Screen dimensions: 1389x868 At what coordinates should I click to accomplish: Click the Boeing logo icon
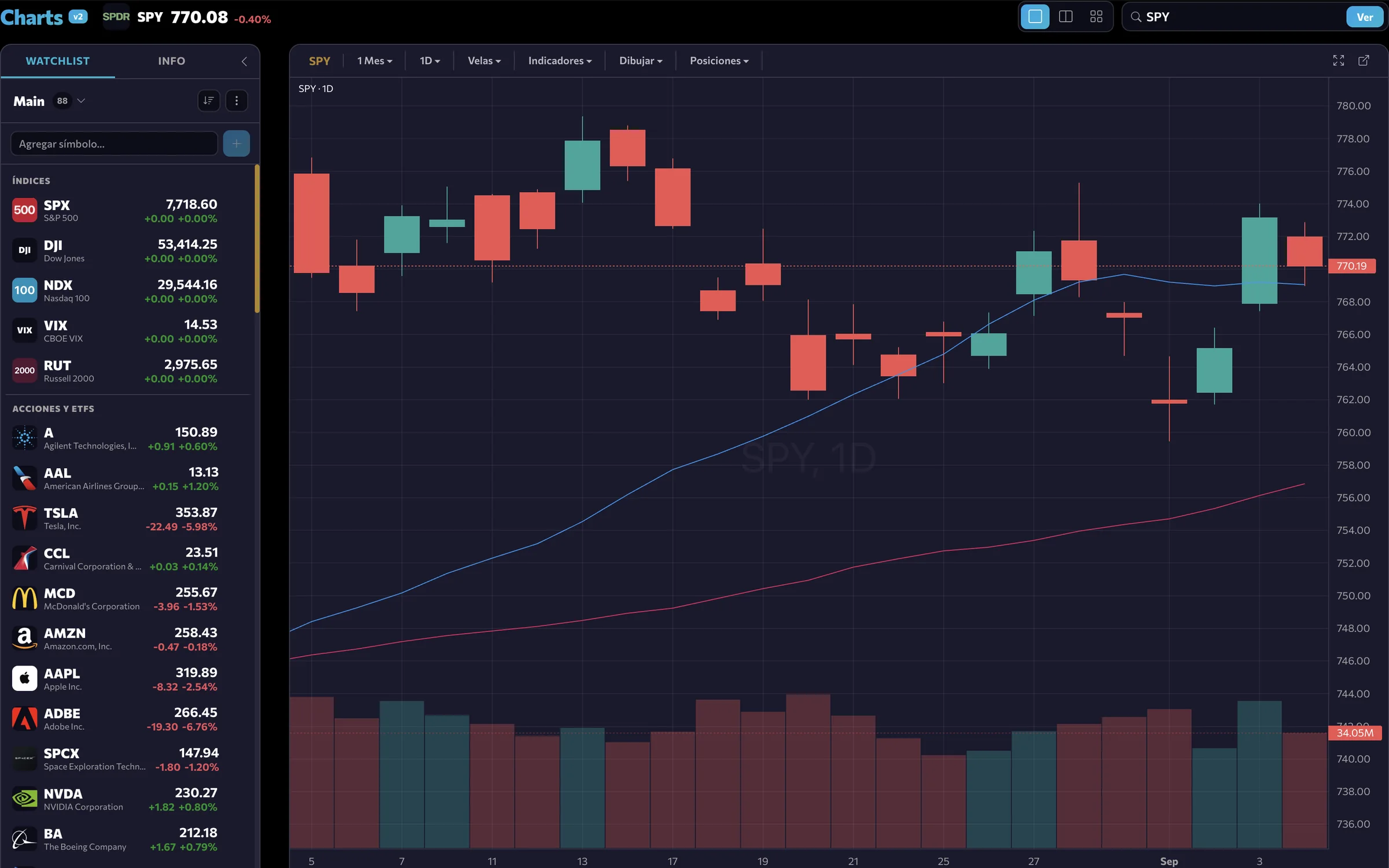coord(24,838)
